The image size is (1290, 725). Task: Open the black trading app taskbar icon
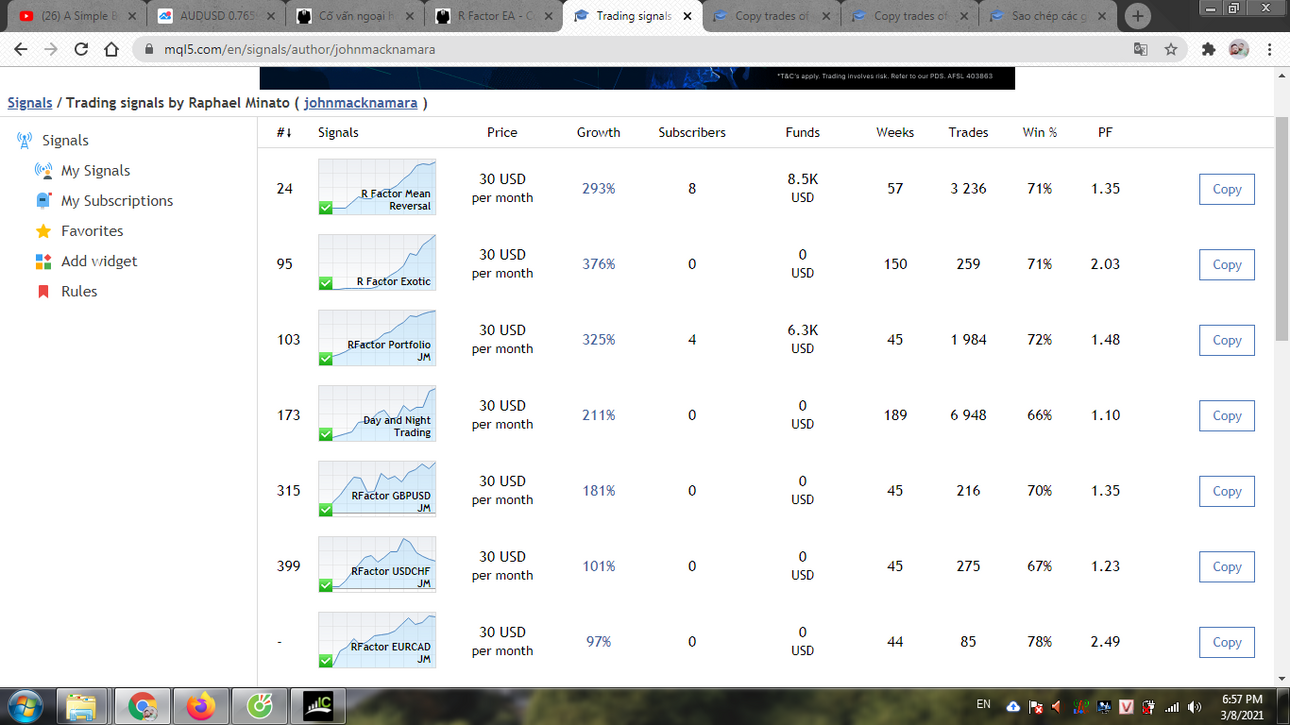(318, 706)
